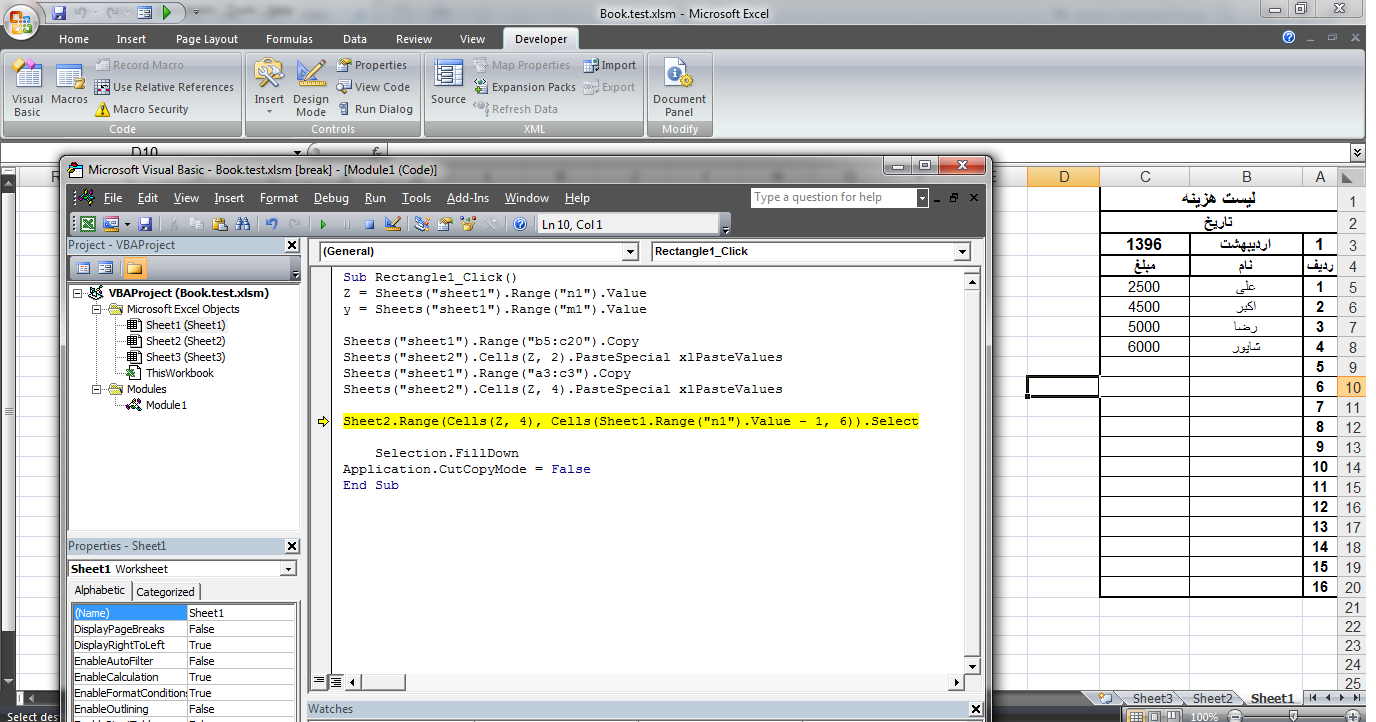Open the Object Browser toolbar icon
Screen dimensions: 1376x722
(x=468, y=224)
